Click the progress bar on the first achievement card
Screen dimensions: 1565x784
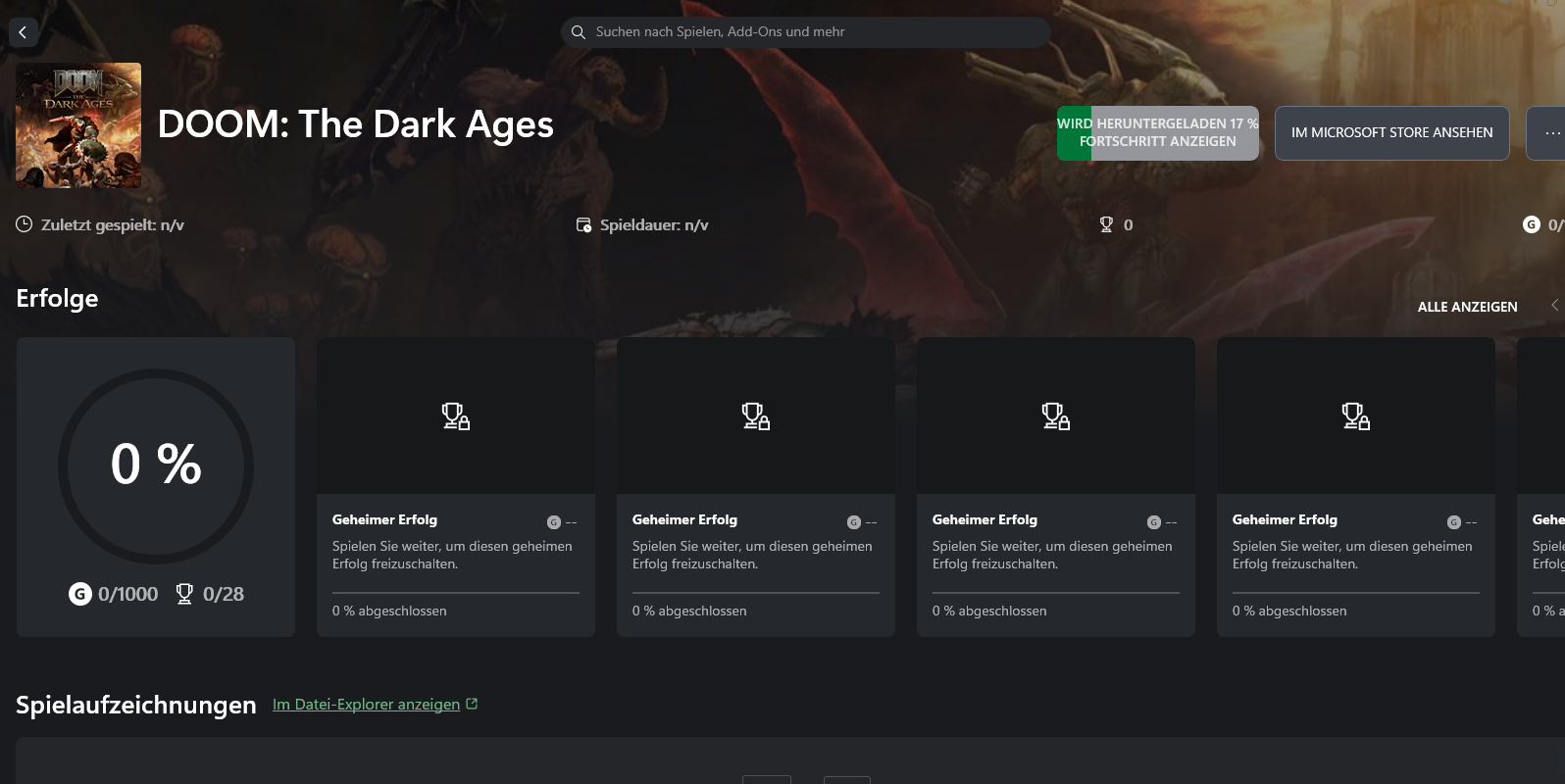(x=456, y=593)
